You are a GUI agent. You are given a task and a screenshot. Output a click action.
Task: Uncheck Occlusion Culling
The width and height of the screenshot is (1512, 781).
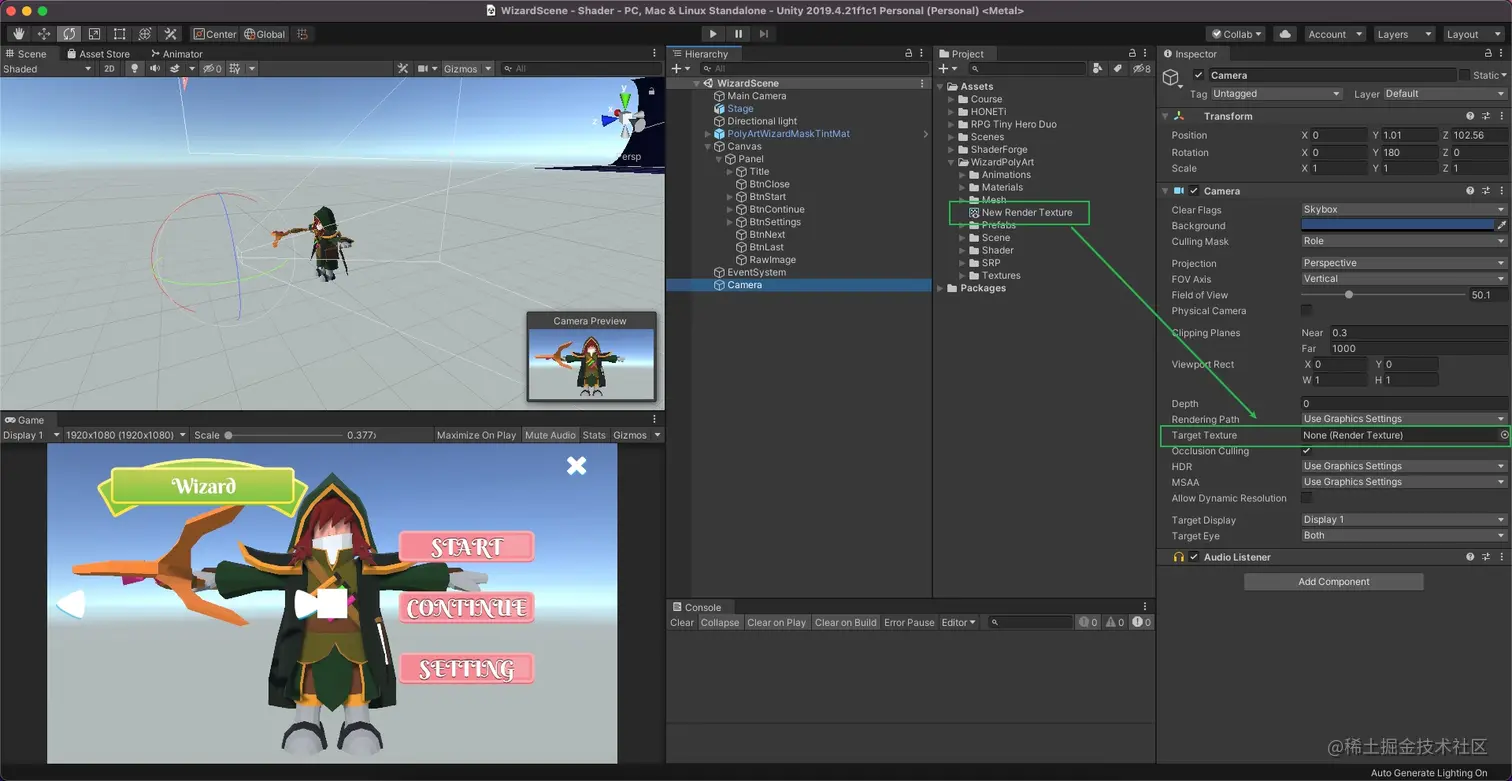click(x=1307, y=451)
